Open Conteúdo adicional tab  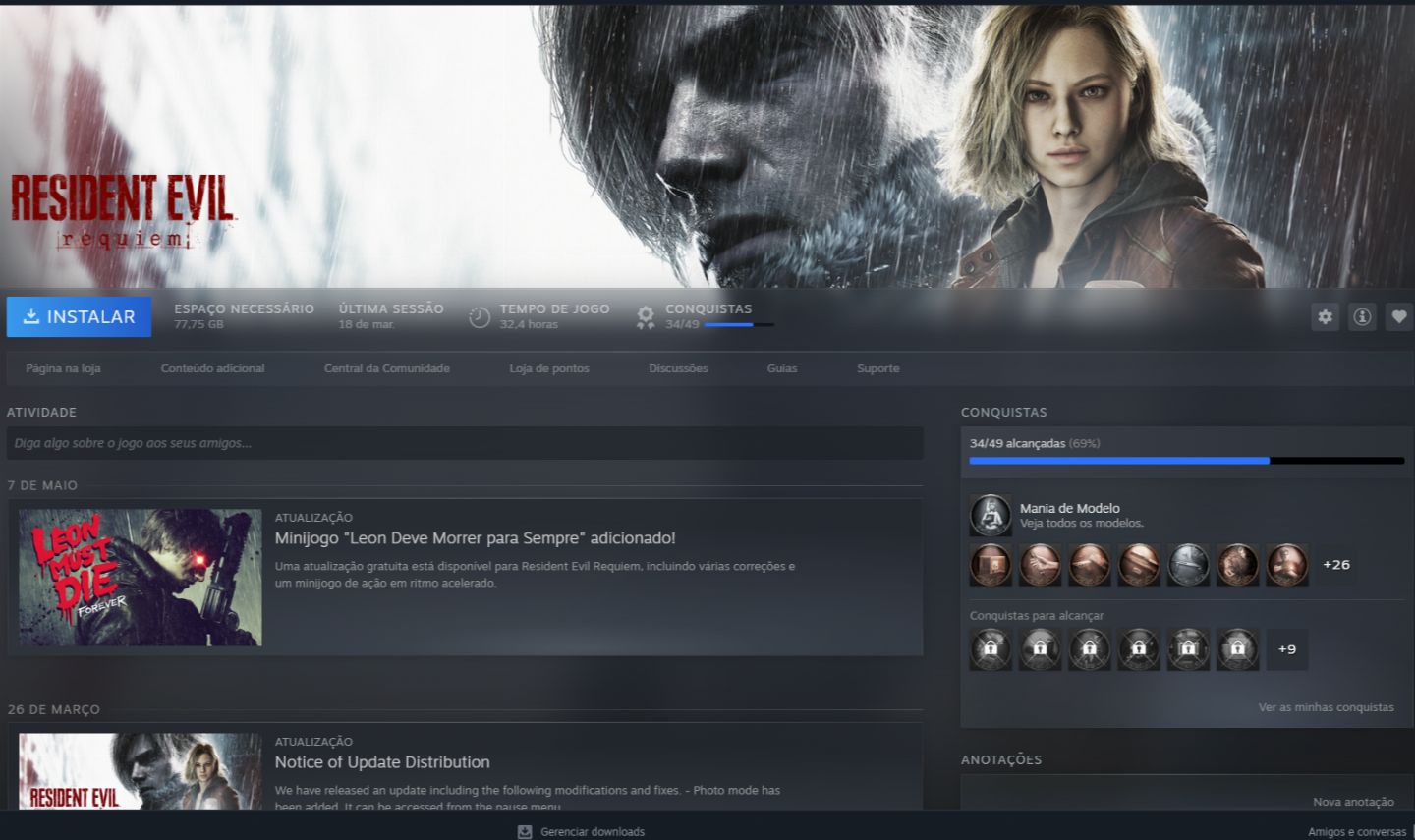(x=212, y=368)
